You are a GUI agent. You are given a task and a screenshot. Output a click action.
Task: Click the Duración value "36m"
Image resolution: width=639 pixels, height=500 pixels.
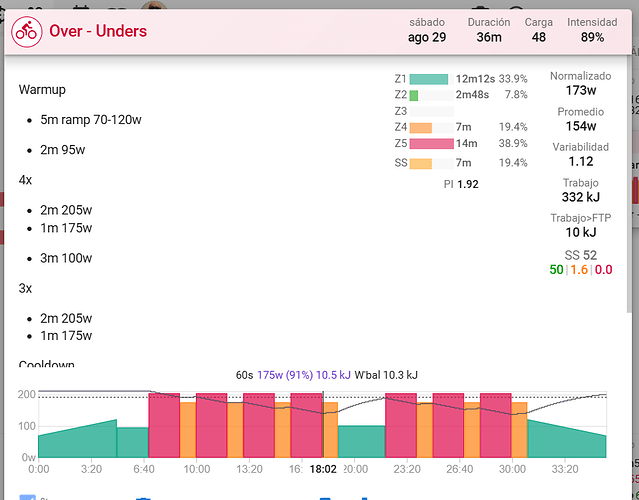[489, 37]
